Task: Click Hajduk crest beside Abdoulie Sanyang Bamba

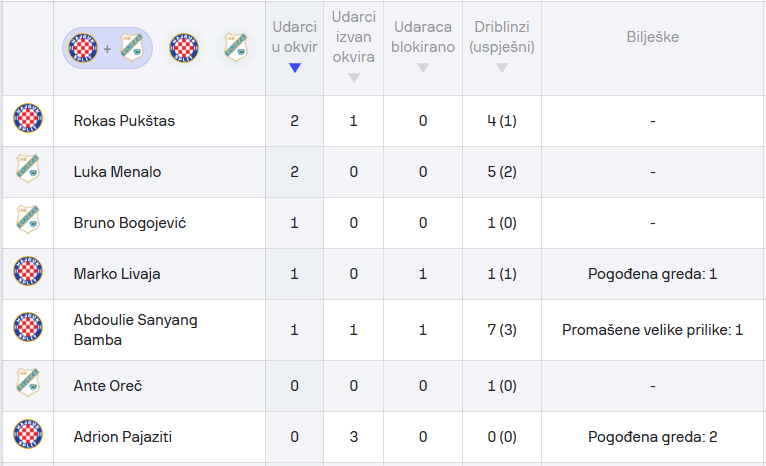Action: point(28,327)
